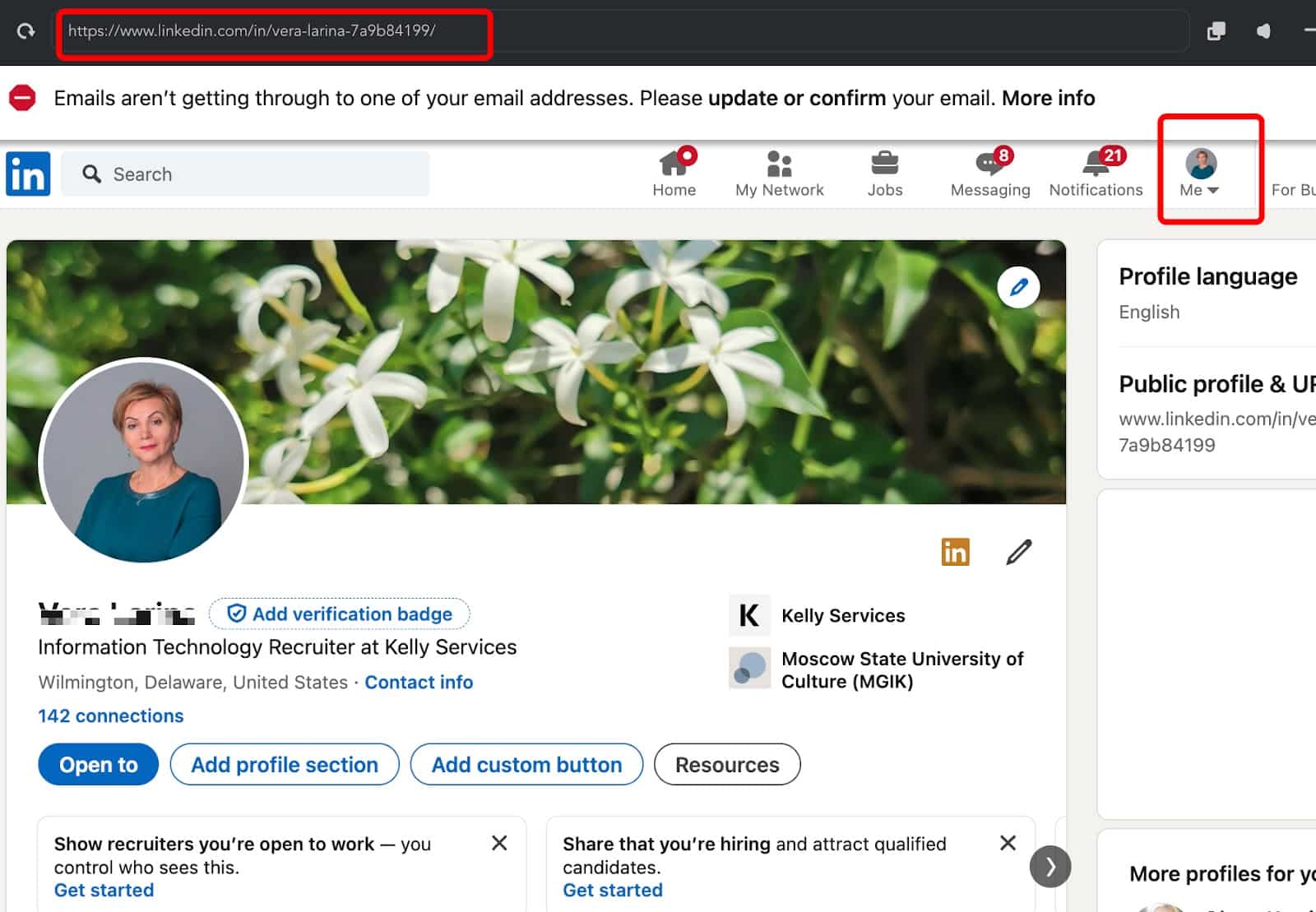The height and width of the screenshot is (912, 1316).
Task: Open Contact info
Action: coord(419,682)
